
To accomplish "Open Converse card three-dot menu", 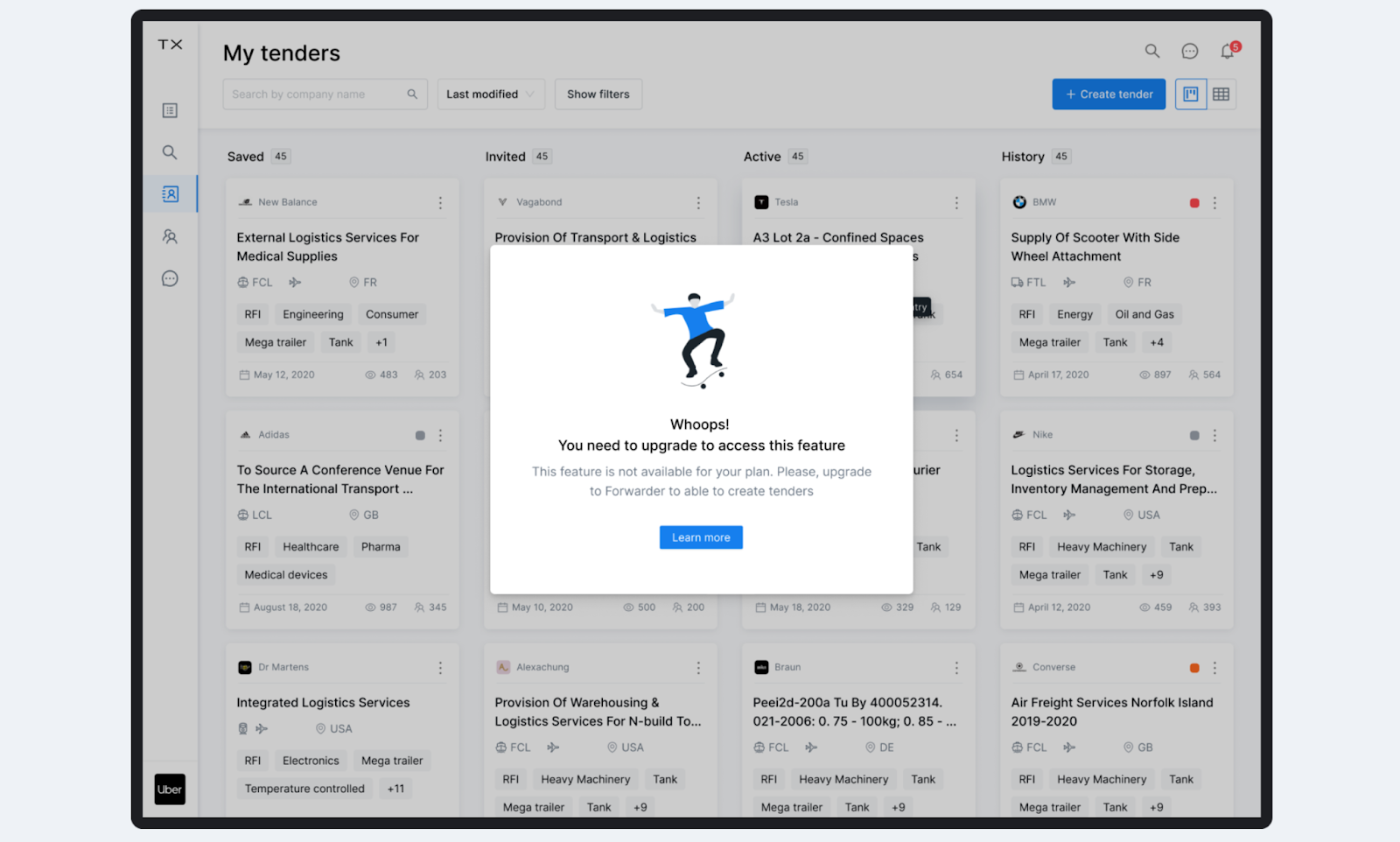I will [1214, 668].
